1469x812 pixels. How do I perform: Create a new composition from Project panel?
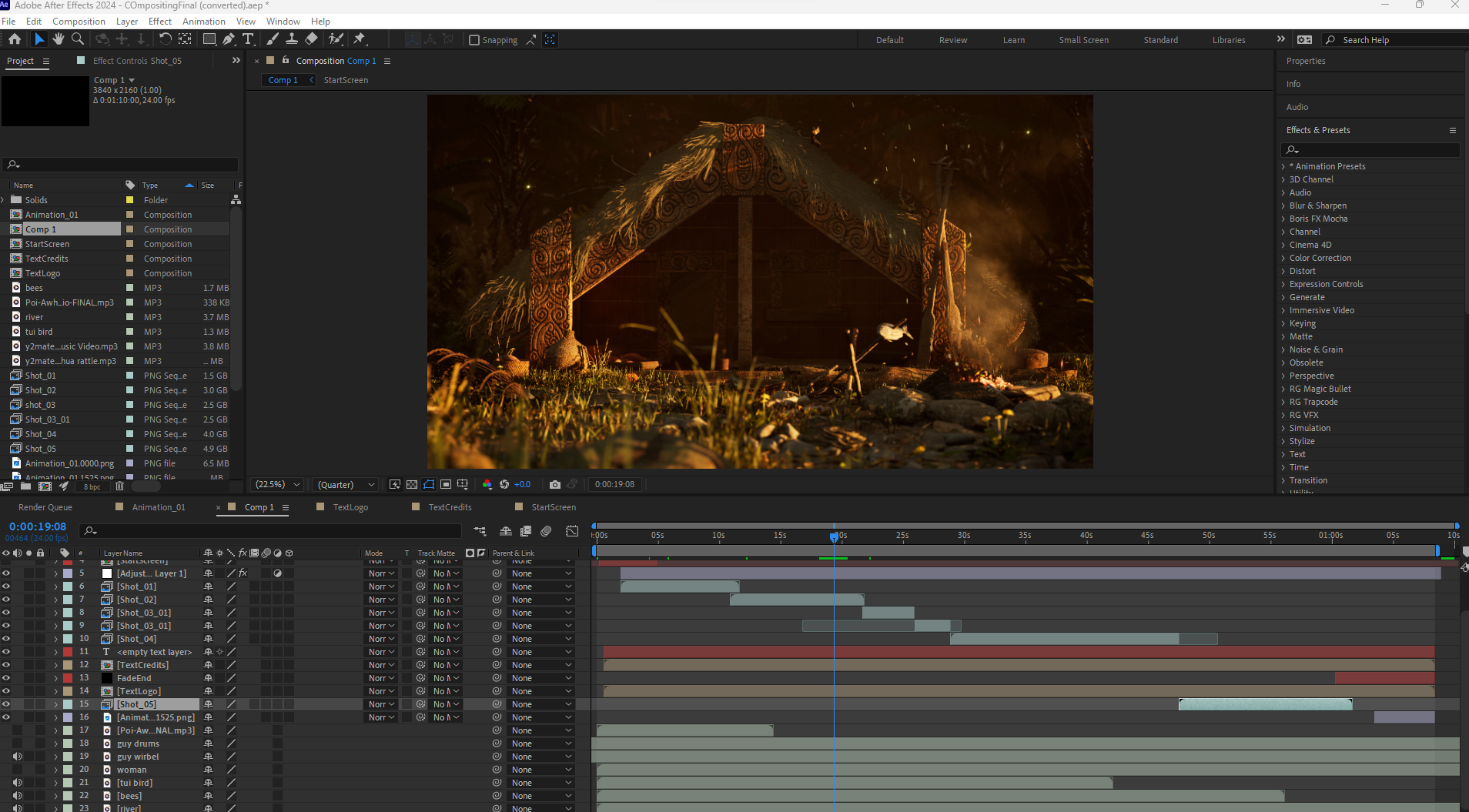(x=45, y=486)
